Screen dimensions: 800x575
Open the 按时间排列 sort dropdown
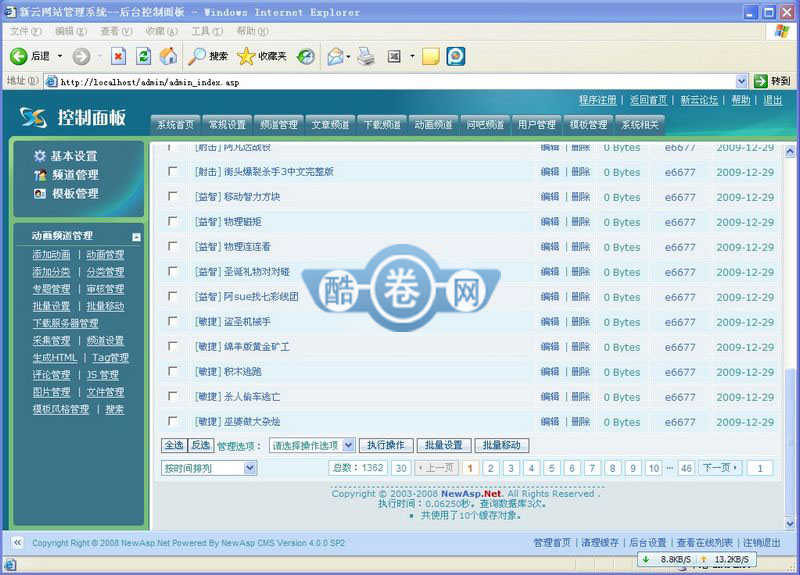[x=209, y=468]
